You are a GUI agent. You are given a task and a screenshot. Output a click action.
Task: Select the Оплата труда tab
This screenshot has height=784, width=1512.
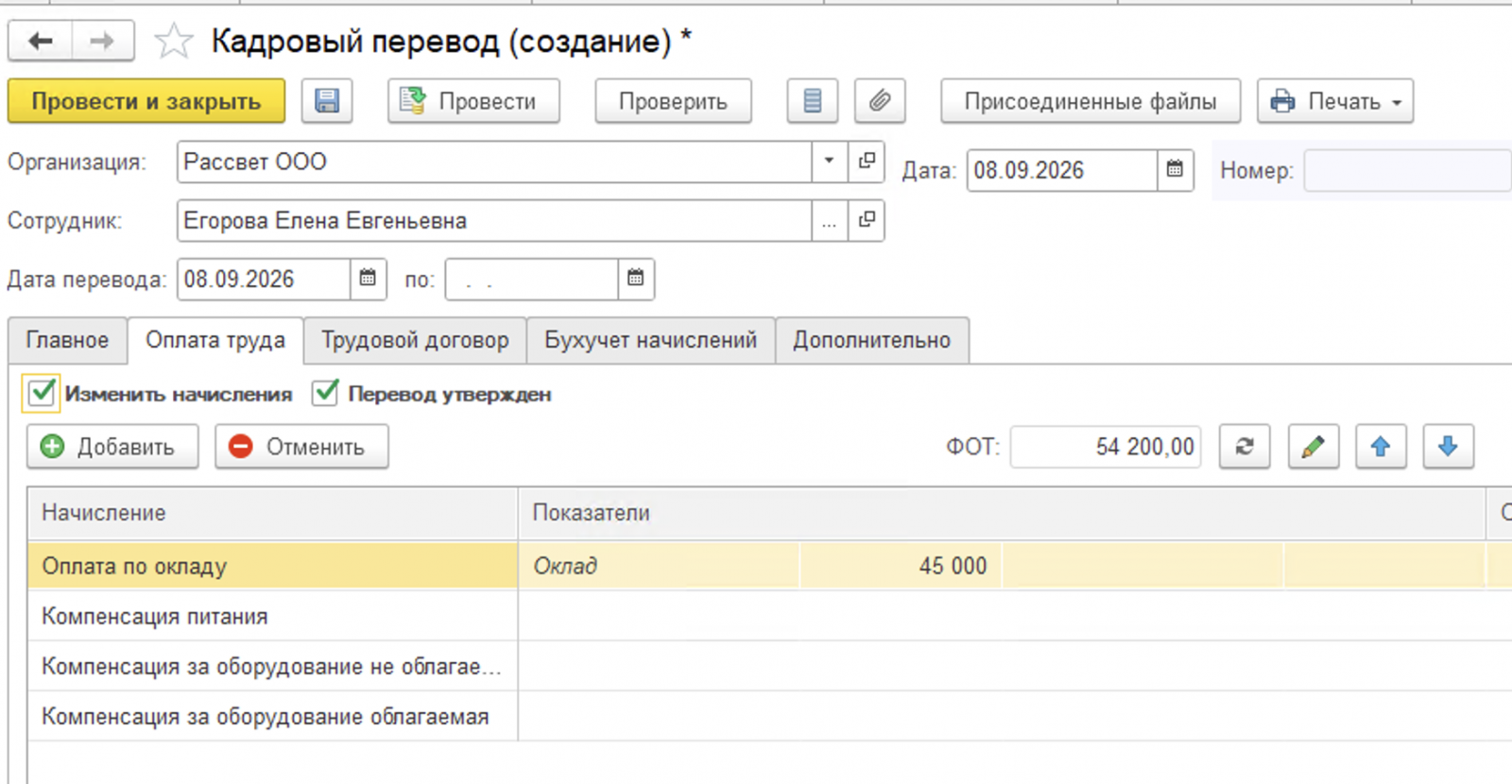coord(215,340)
